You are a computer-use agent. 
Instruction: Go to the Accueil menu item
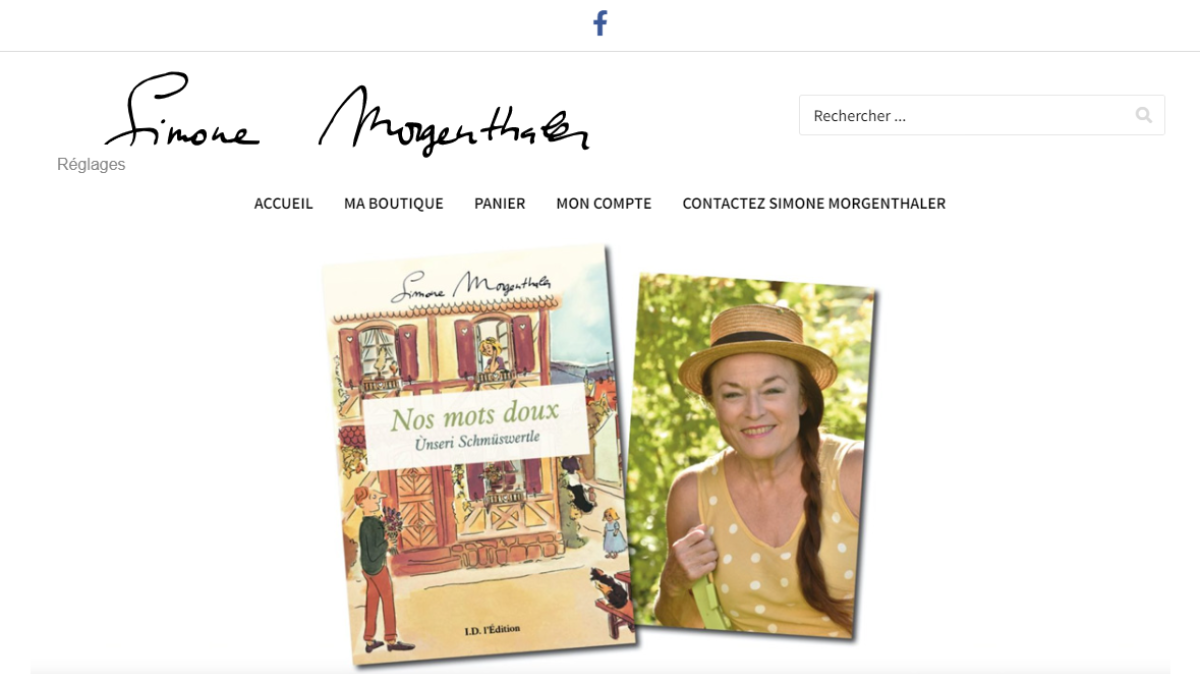[284, 203]
